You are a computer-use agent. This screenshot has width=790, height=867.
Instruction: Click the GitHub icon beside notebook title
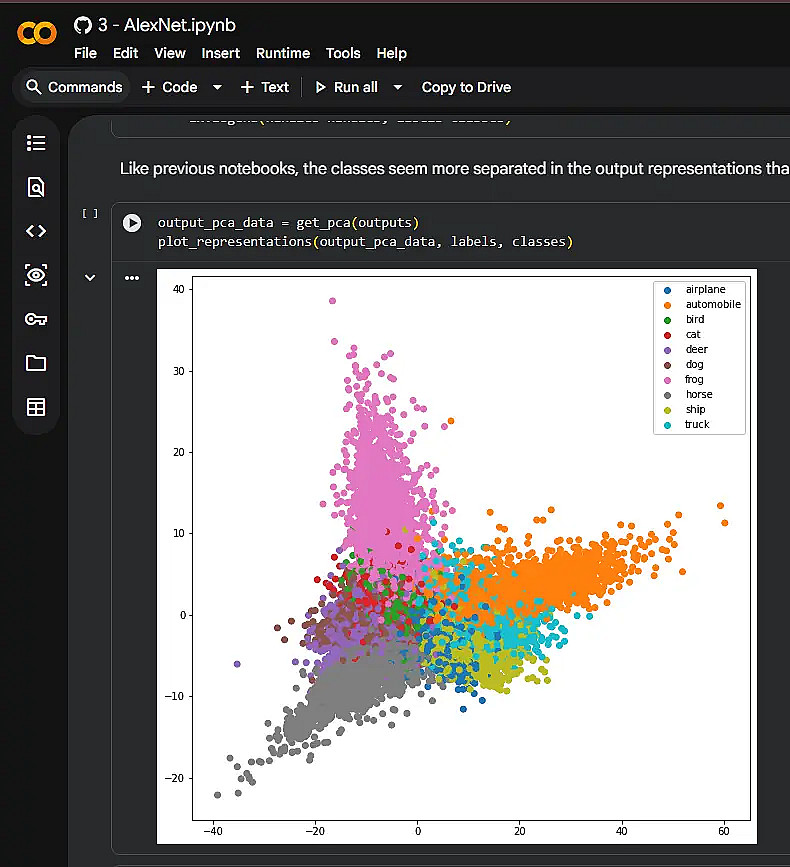[x=83, y=25]
